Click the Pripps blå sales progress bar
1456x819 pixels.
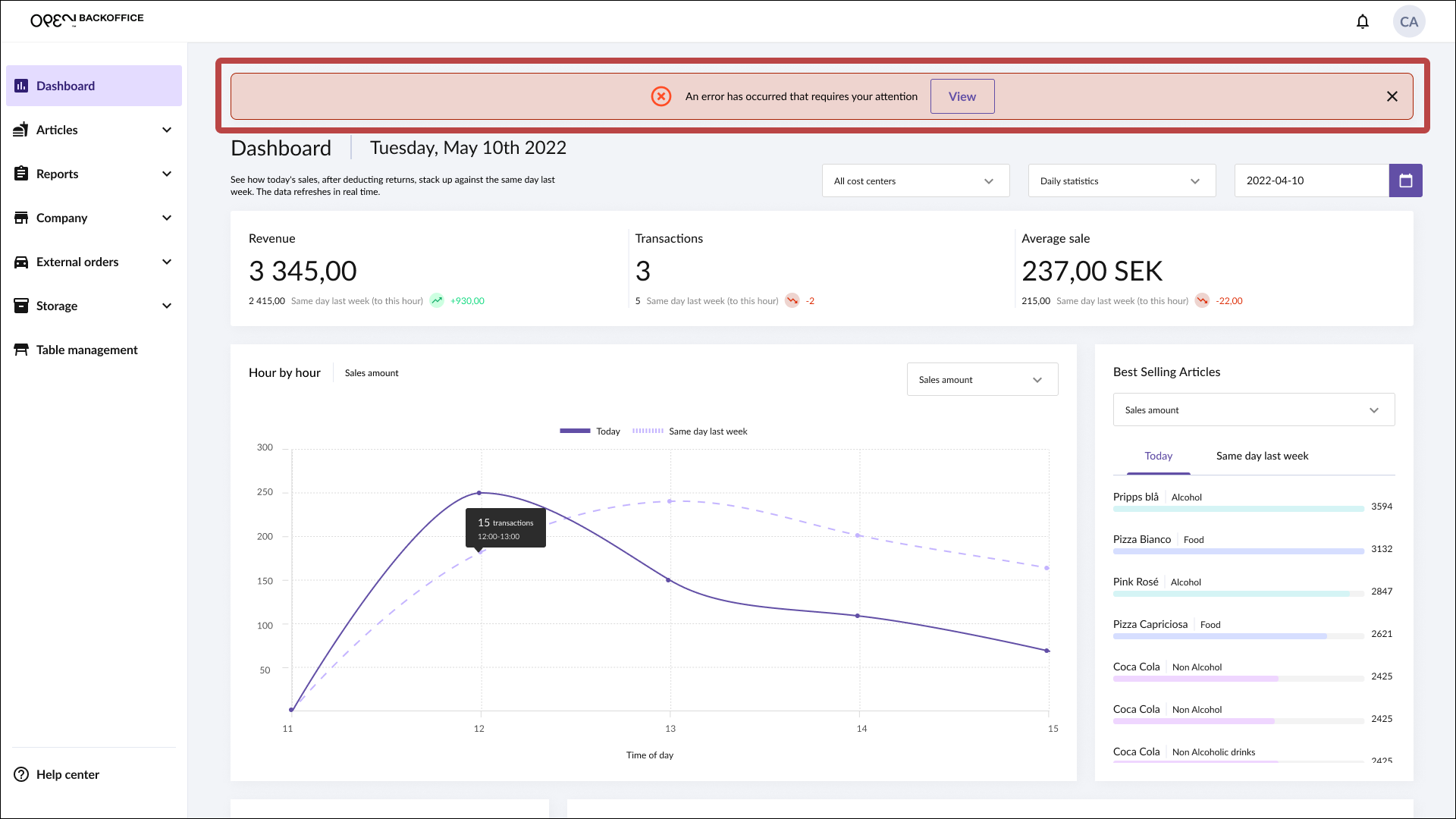[x=1238, y=509]
